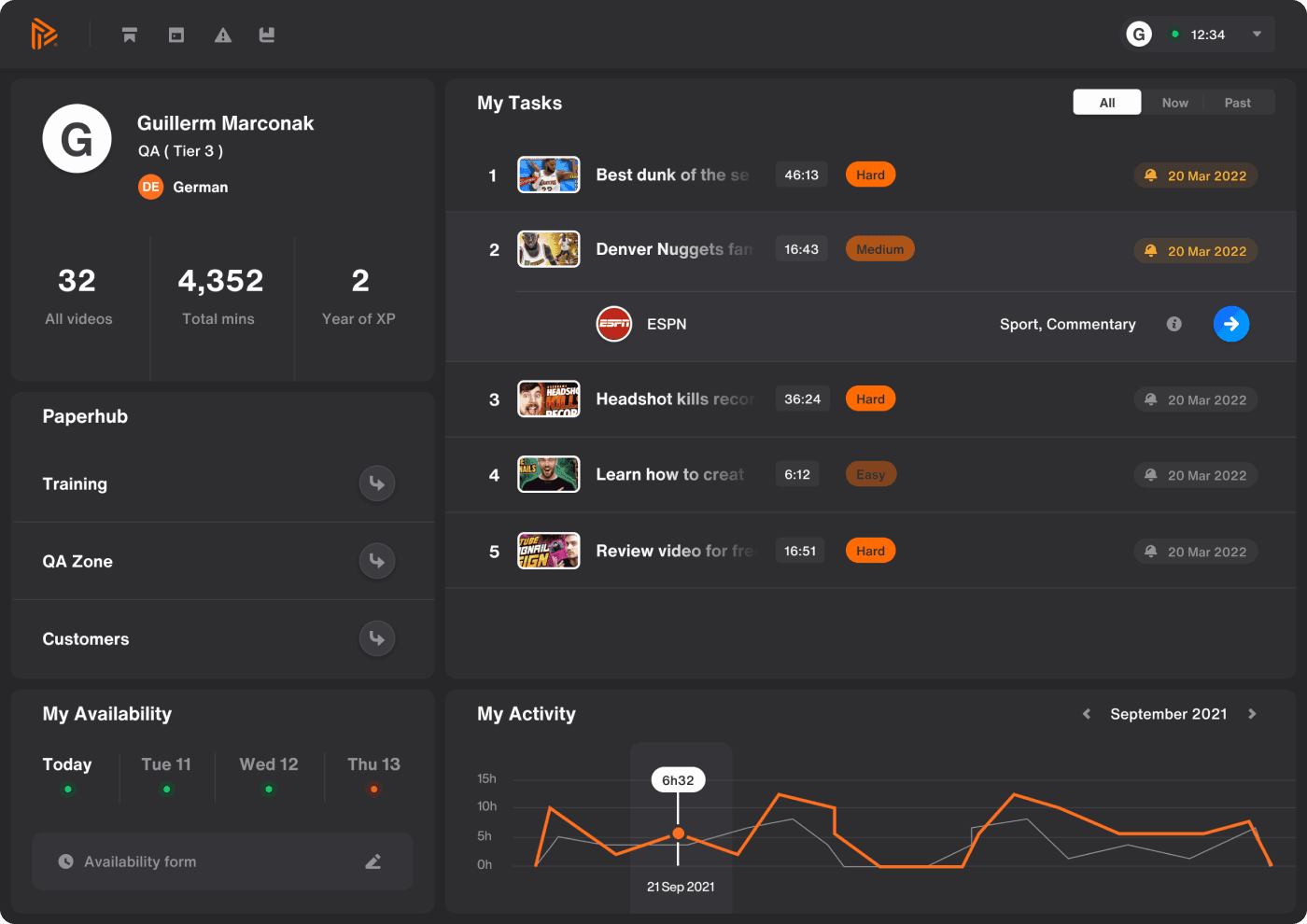Go to next month after September 2021
This screenshot has width=1307, height=924.
(1252, 714)
